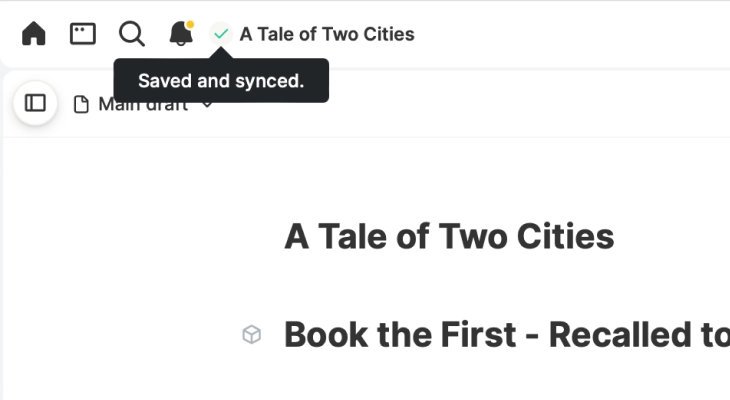Viewport: 730px width, 400px height.
Task: Expand the chevron next to Main draft
Action: click(207, 105)
